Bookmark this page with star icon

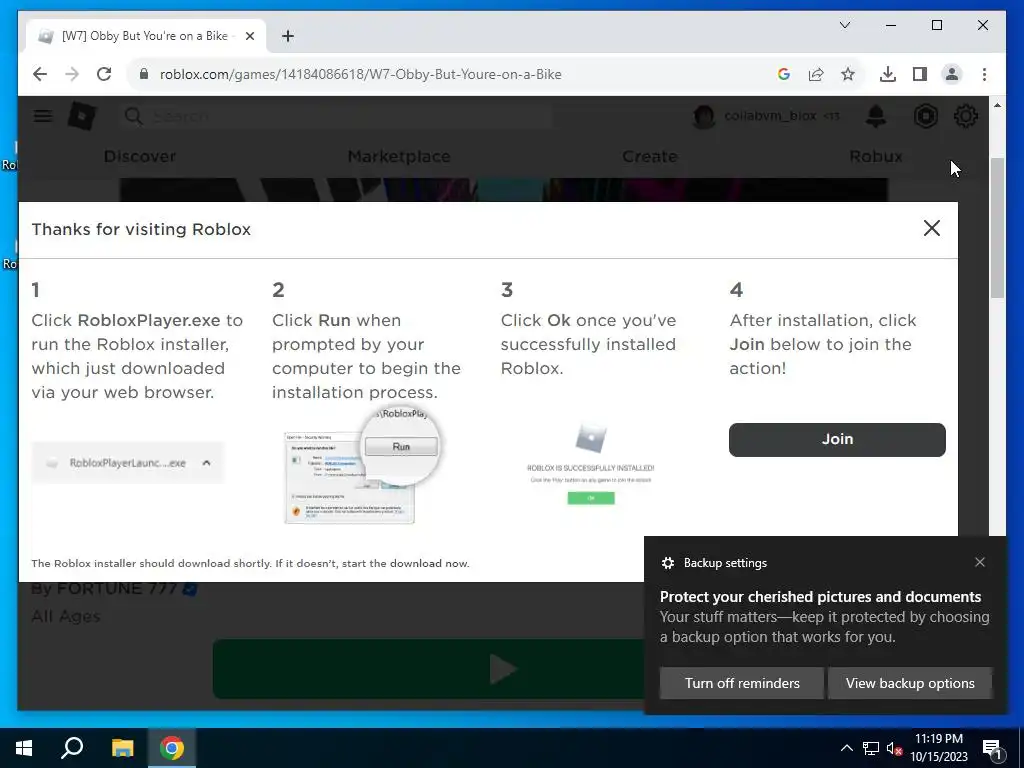(848, 74)
